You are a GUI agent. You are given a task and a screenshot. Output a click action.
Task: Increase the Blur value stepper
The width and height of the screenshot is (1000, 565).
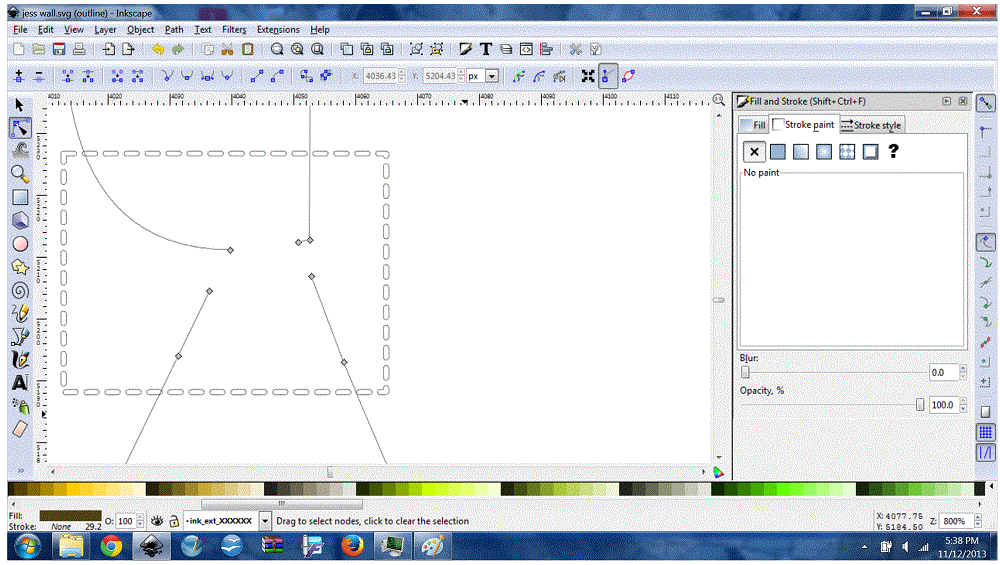(x=963, y=368)
